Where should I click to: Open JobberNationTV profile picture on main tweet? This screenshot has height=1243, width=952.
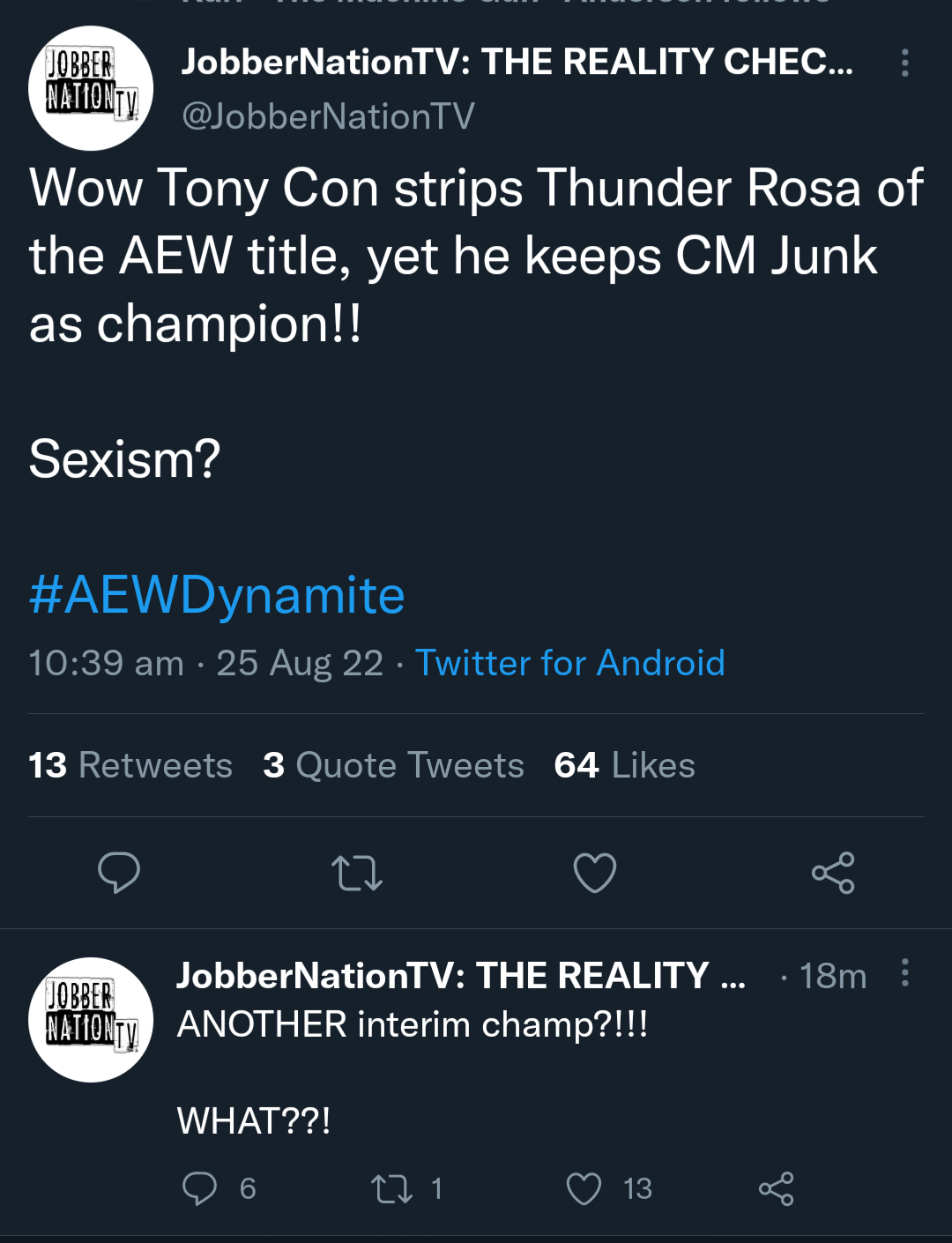point(91,88)
